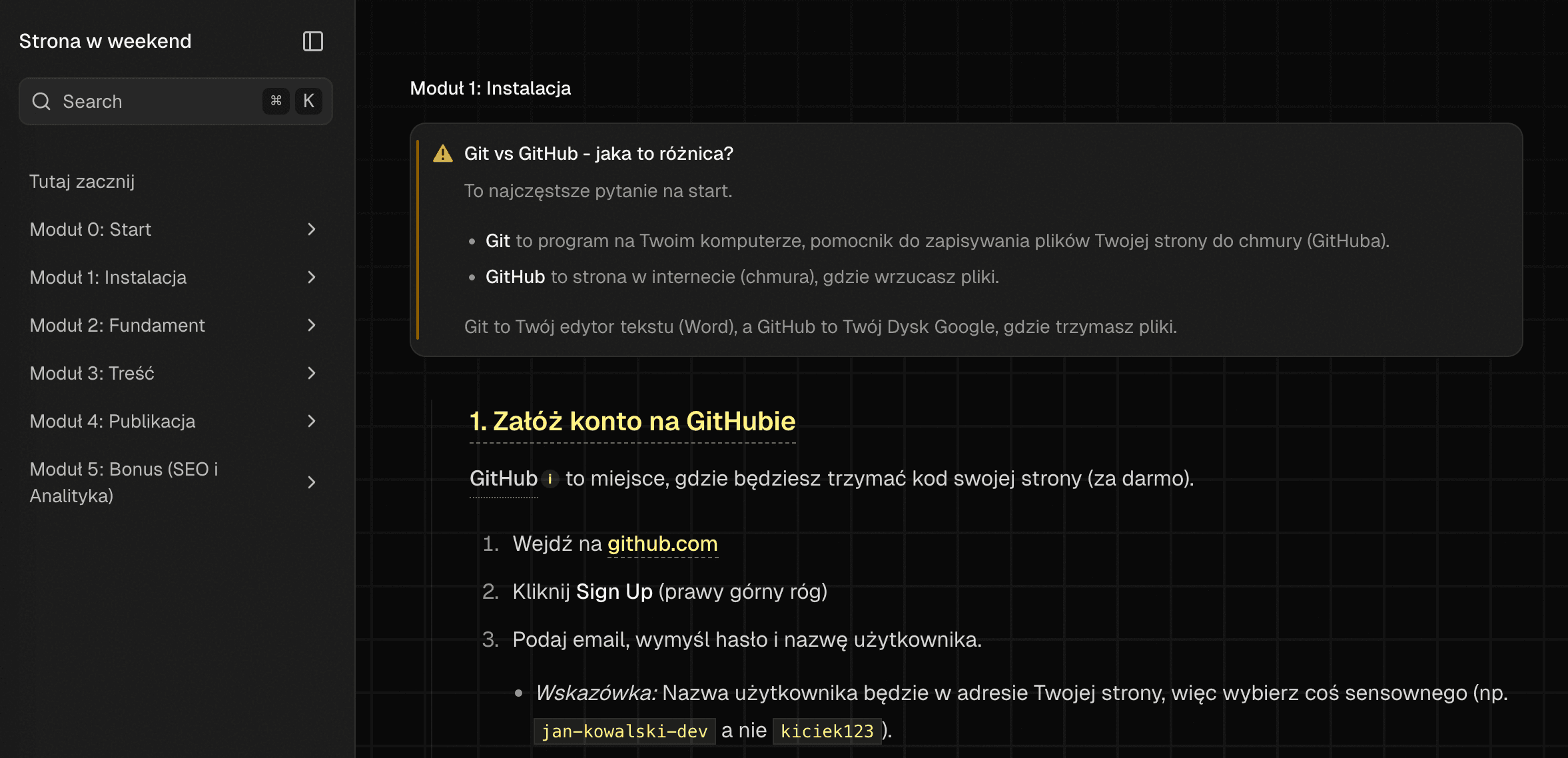
Task: Click the magnifying glass search icon
Action: click(41, 101)
